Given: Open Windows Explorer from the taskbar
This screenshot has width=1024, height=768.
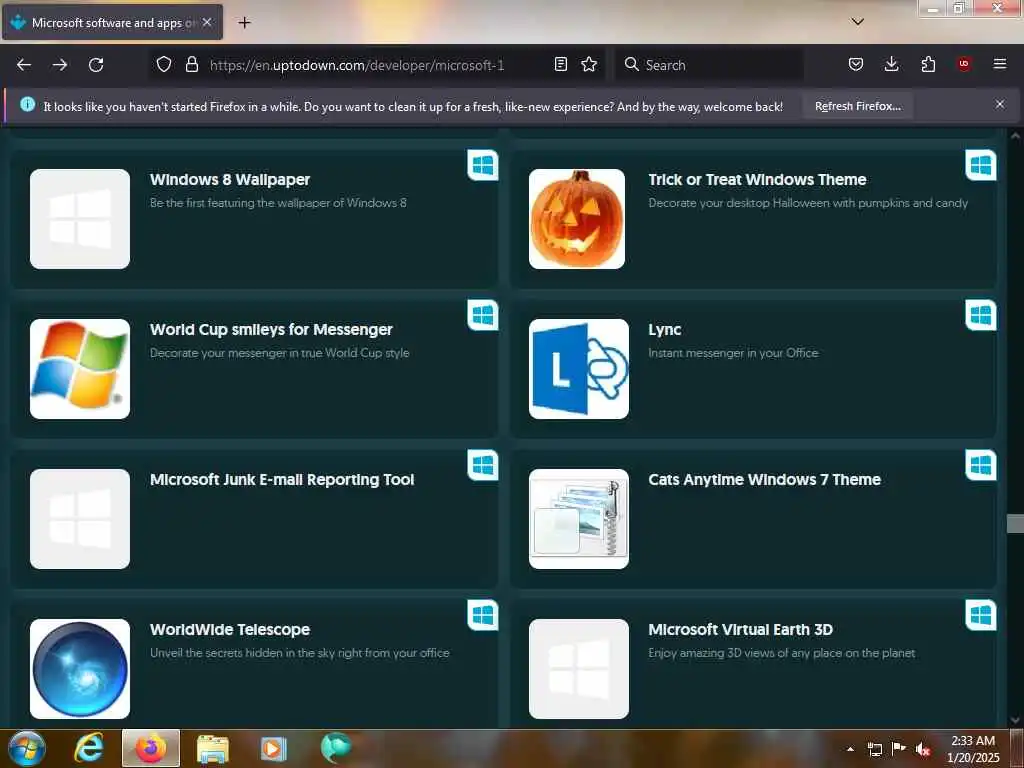Looking at the screenshot, I should (212, 749).
